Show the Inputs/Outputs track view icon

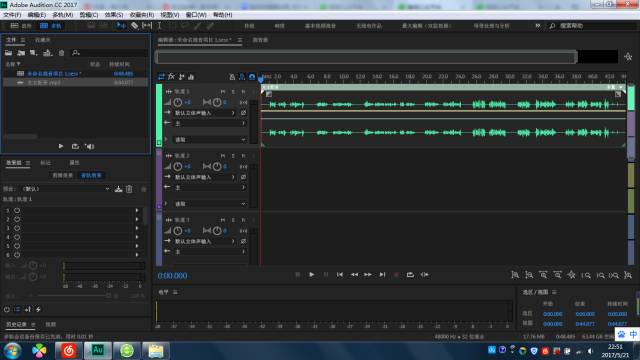pyautogui.click(x=161, y=77)
